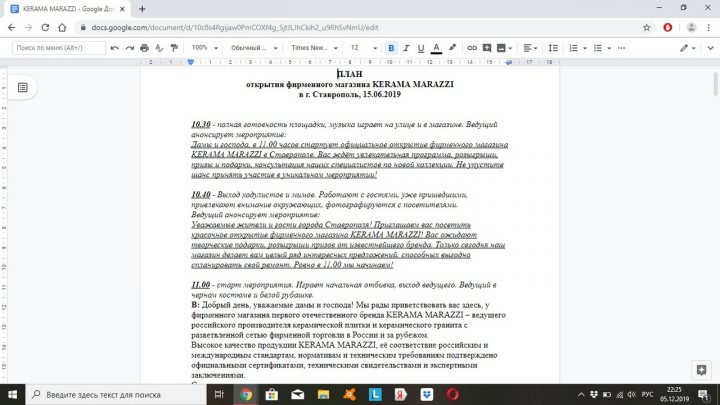
Task: Click the Windows taskbar search box
Action: pyautogui.click(x=116, y=394)
